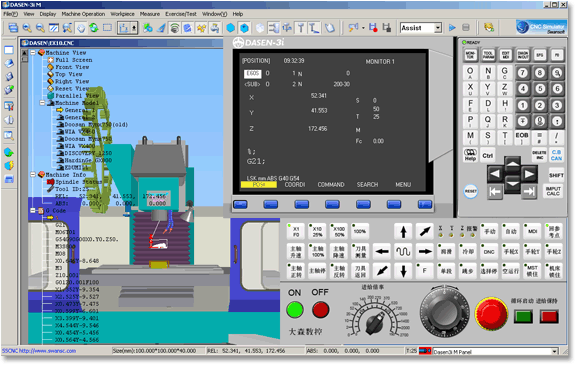Open the Workpiece menu

coord(122,14)
